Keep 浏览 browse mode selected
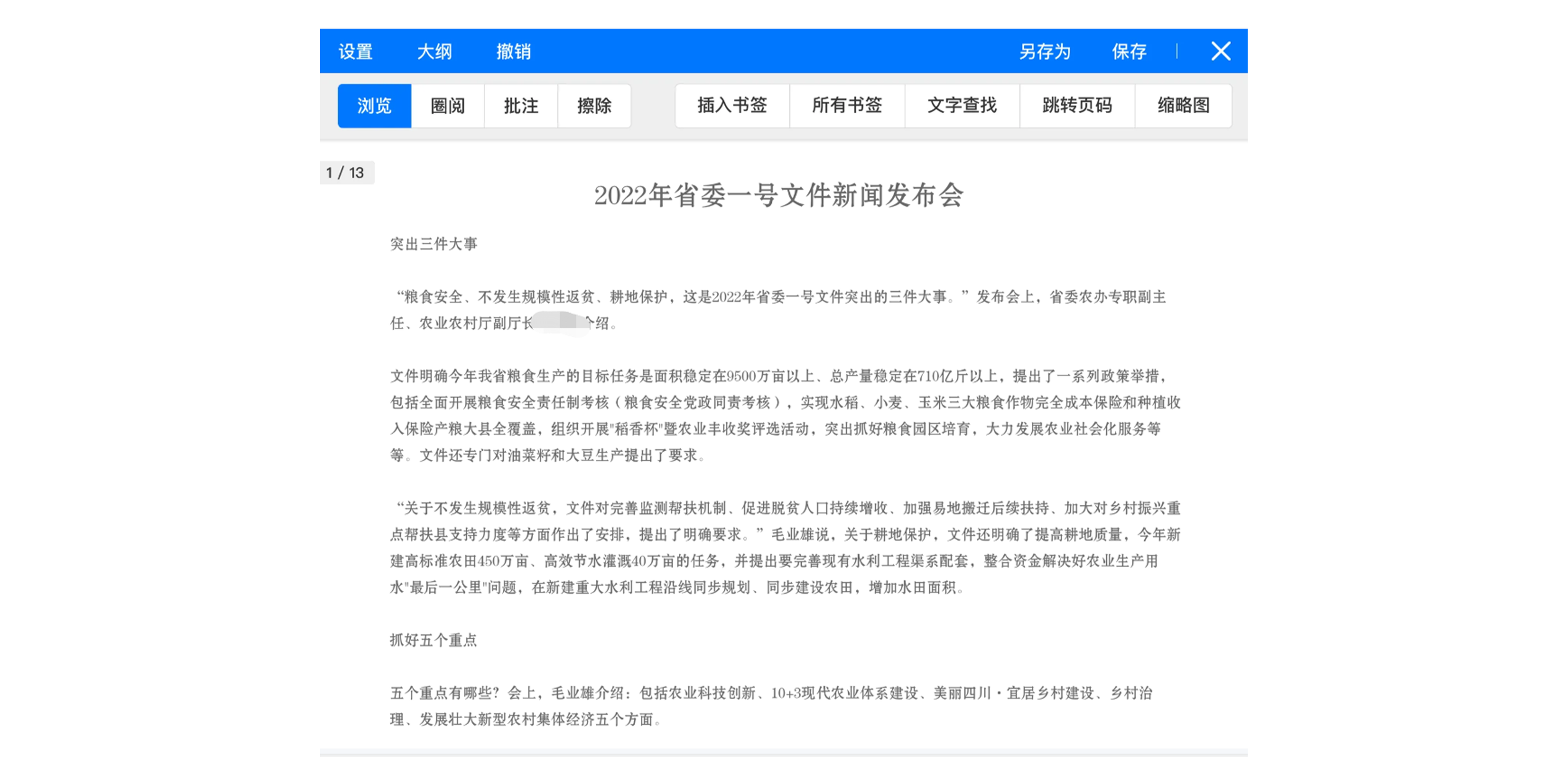Image resolution: width=1568 pixels, height=782 pixels. click(x=373, y=105)
